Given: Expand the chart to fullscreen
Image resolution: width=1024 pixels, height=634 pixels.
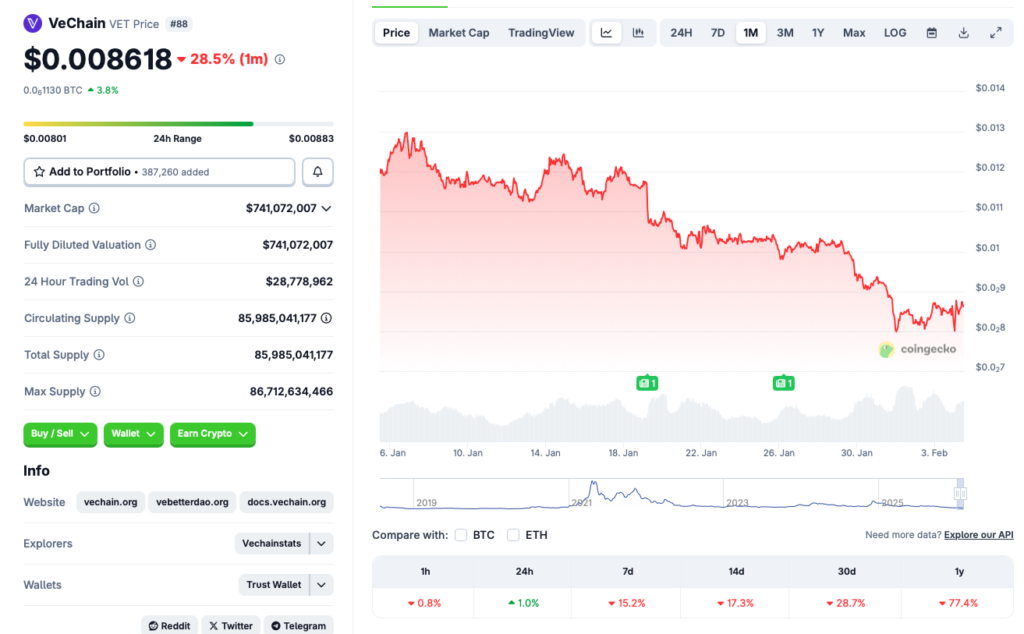Looking at the screenshot, I should pos(995,32).
